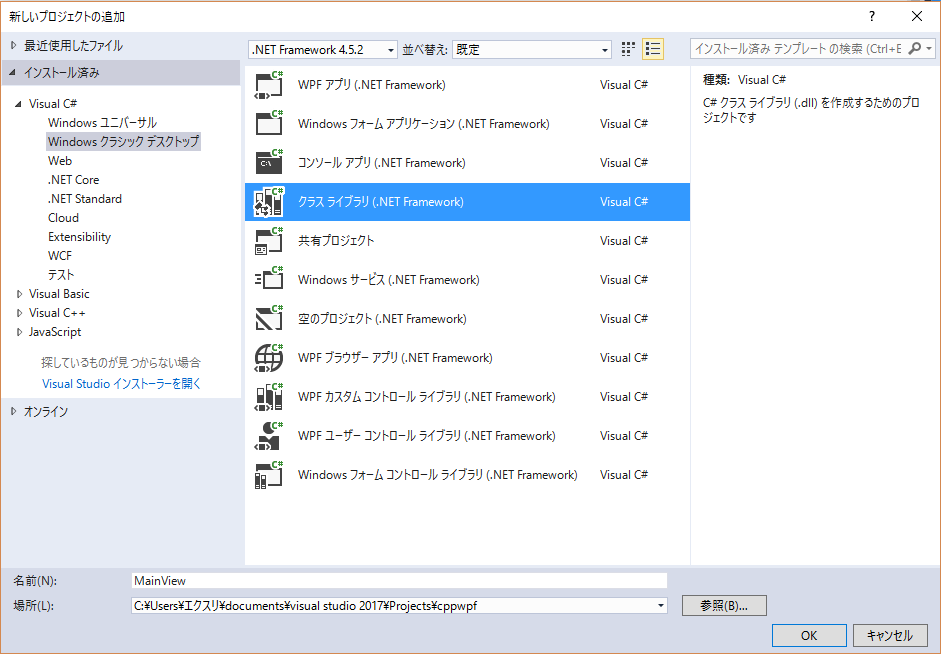This screenshot has width=941, height=654.
Task: Click inside the template search box
Action: click(790, 47)
